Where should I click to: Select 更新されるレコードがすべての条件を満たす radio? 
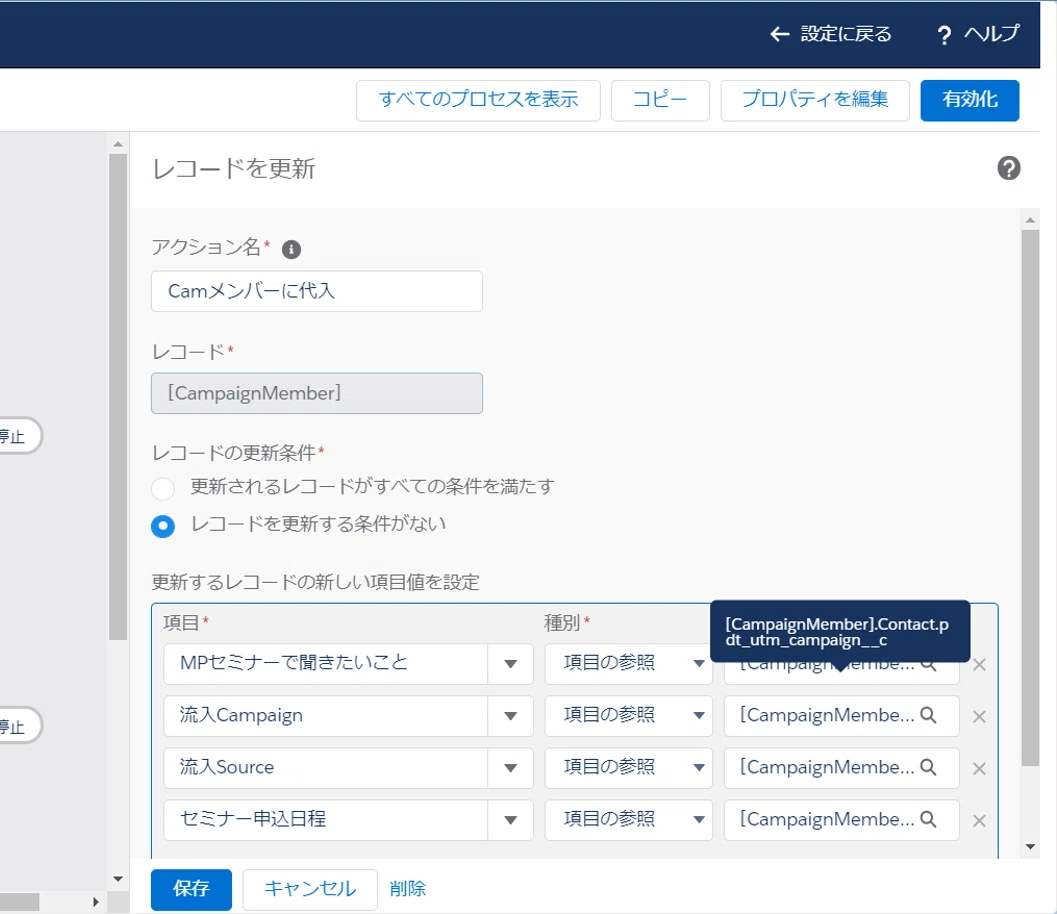coord(162,488)
